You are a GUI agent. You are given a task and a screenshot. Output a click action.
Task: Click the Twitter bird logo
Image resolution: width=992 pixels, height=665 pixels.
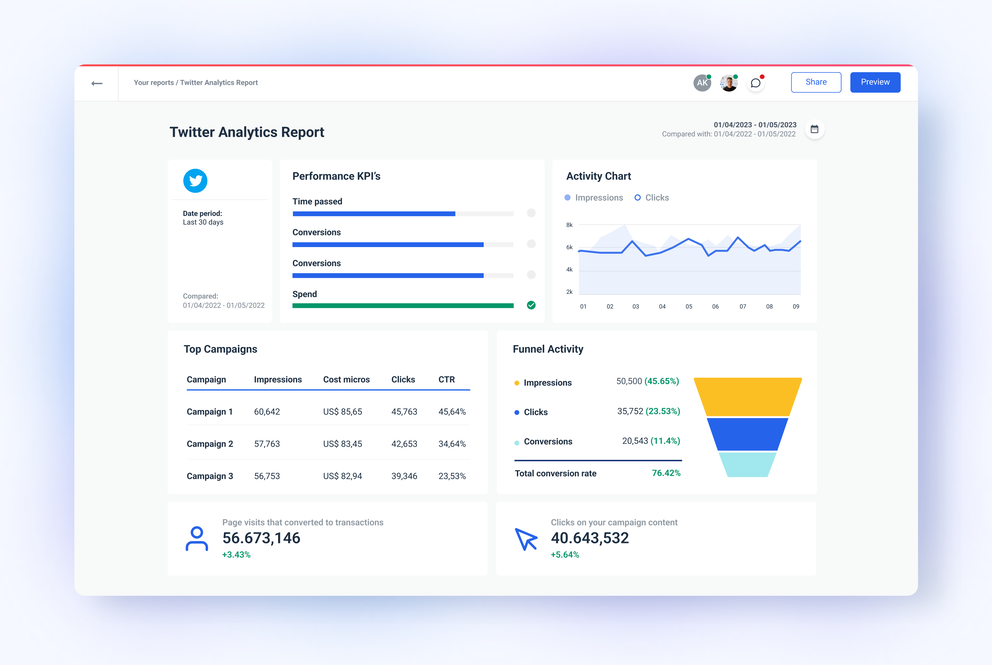pos(195,181)
